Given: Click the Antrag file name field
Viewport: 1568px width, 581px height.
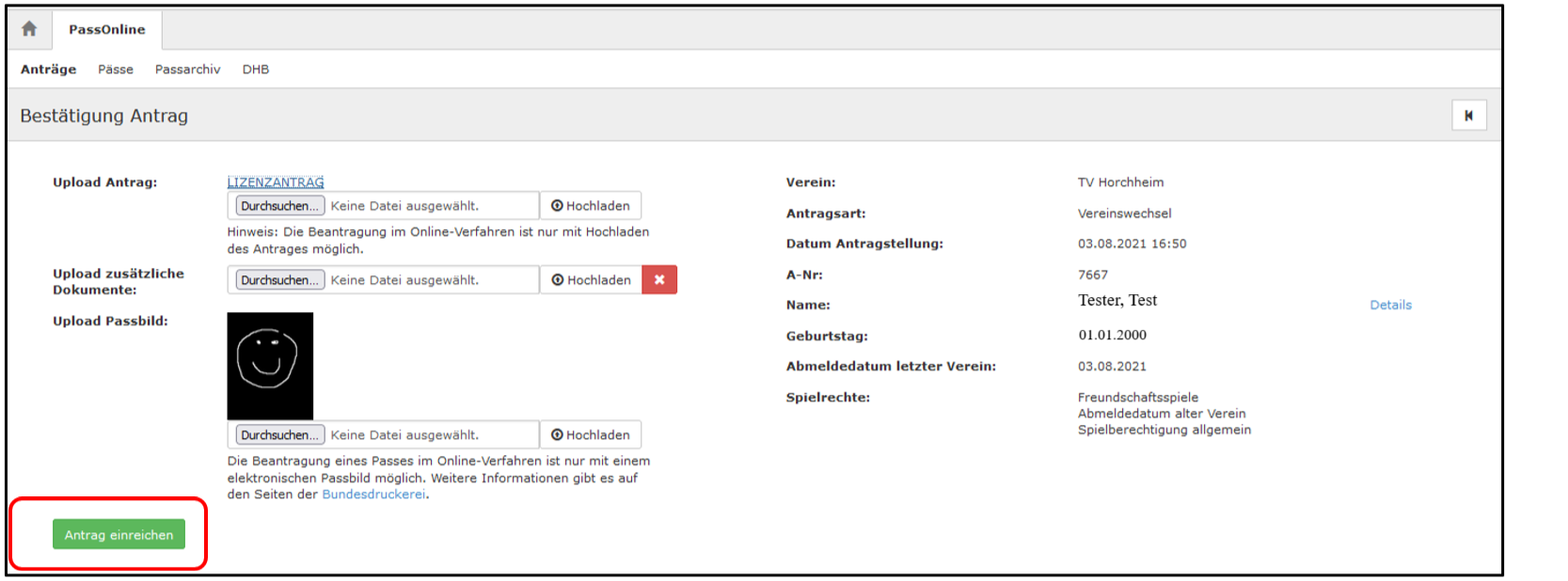Looking at the screenshot, I should pyautogui.click(x=430, y=206).
